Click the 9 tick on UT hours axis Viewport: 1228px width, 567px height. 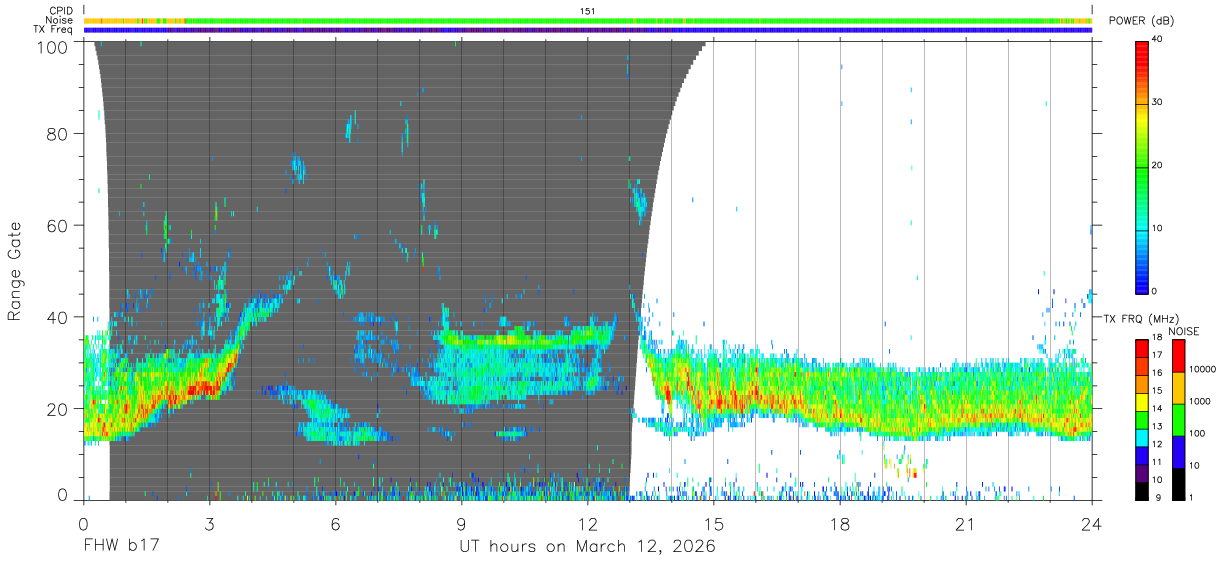[462, 524]
